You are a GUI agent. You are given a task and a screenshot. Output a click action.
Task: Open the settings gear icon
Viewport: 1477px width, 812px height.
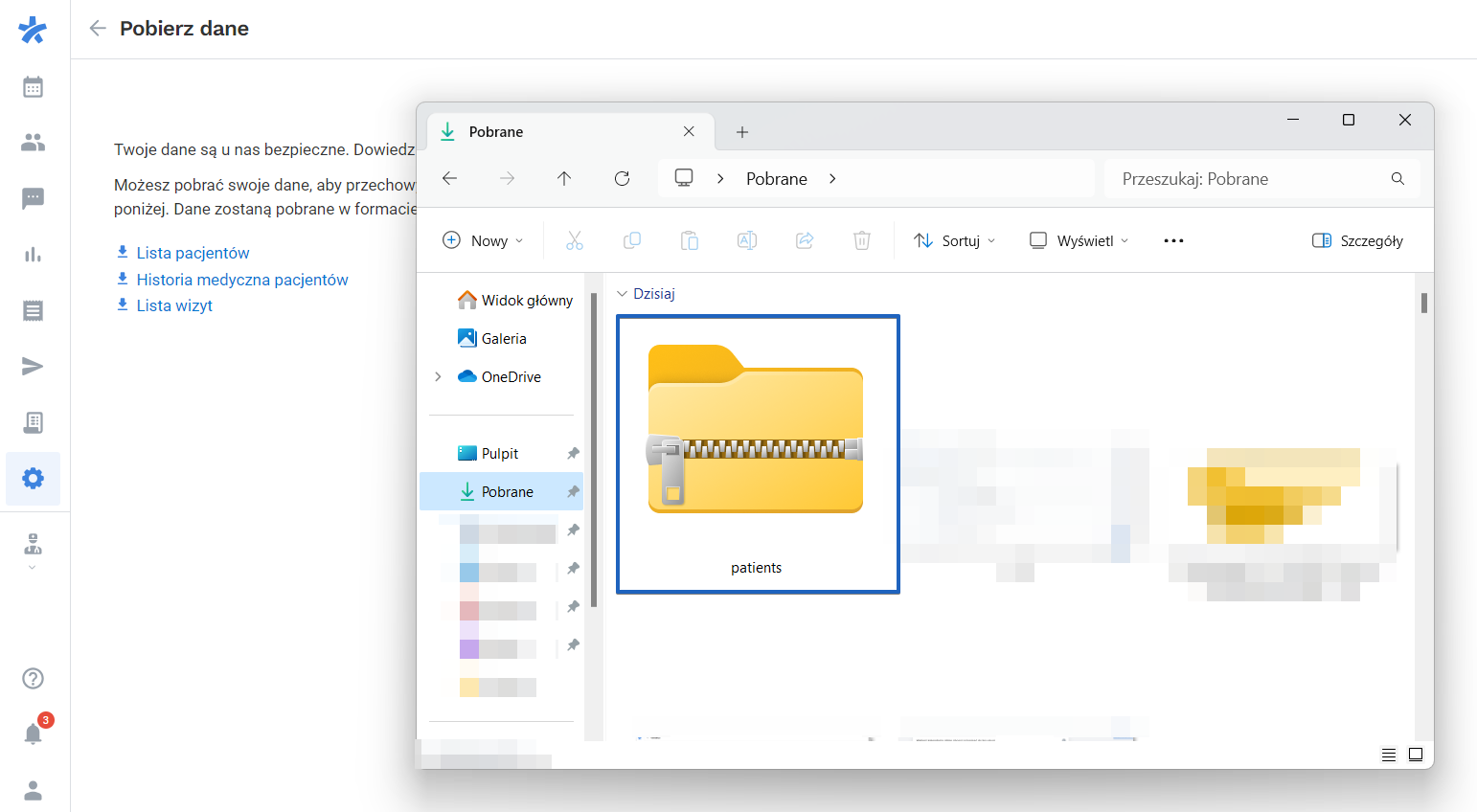coord(33,479)
